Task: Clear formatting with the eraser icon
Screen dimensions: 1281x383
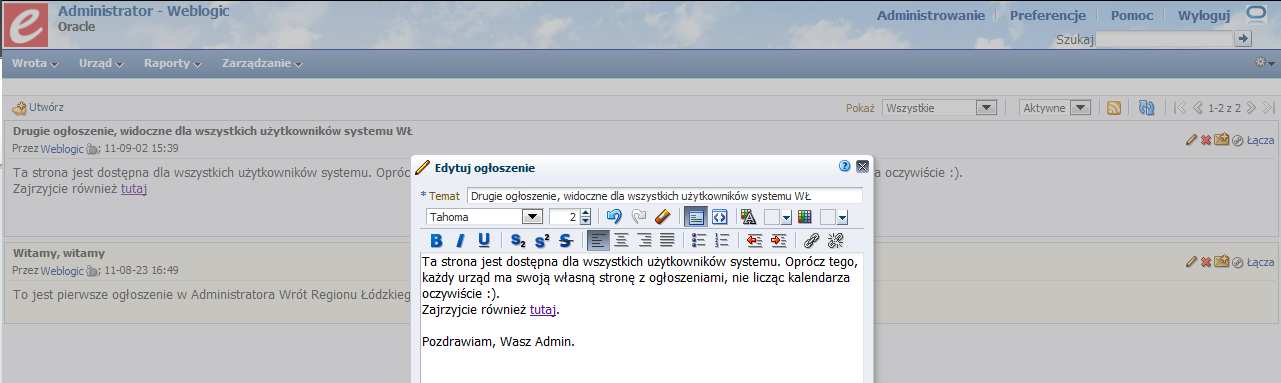Action: click(662, 216)
